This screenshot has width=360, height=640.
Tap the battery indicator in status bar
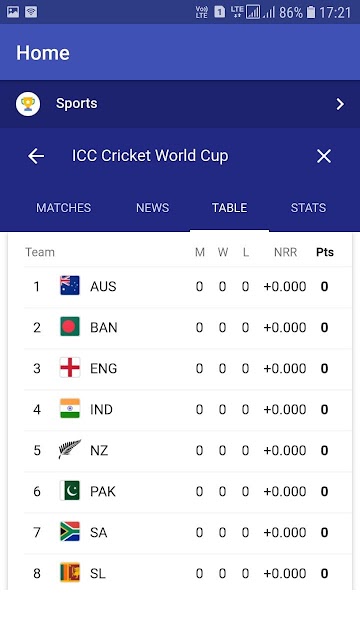click(x=311, y=12)
